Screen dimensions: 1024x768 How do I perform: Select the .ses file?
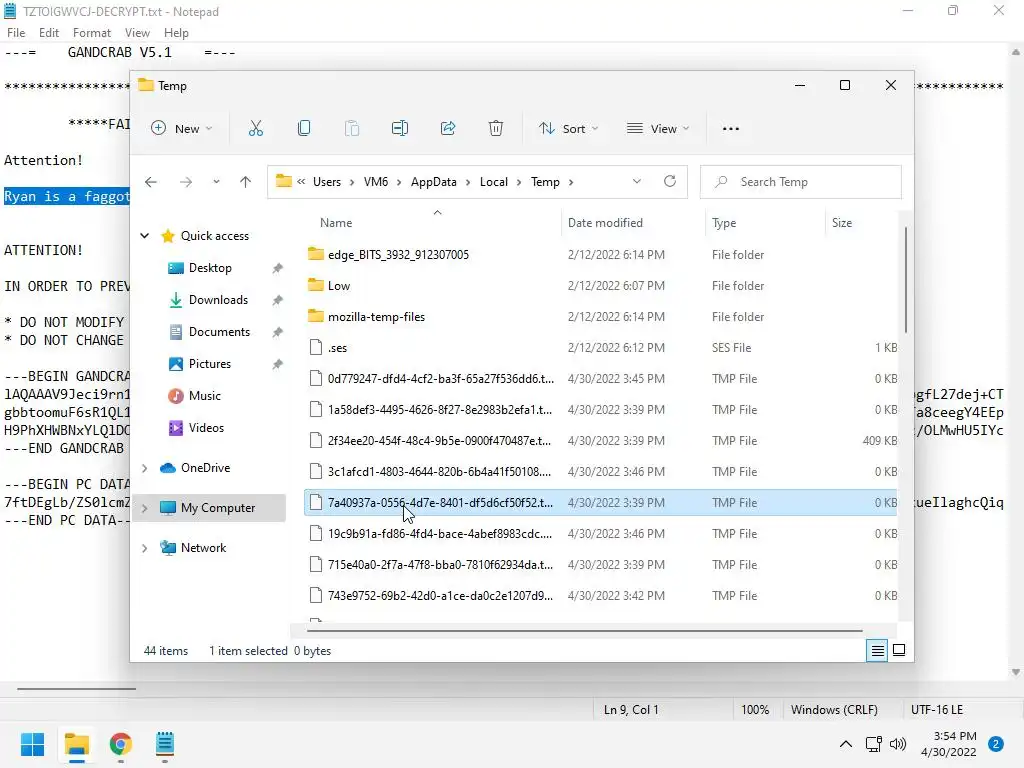(338, 348)
